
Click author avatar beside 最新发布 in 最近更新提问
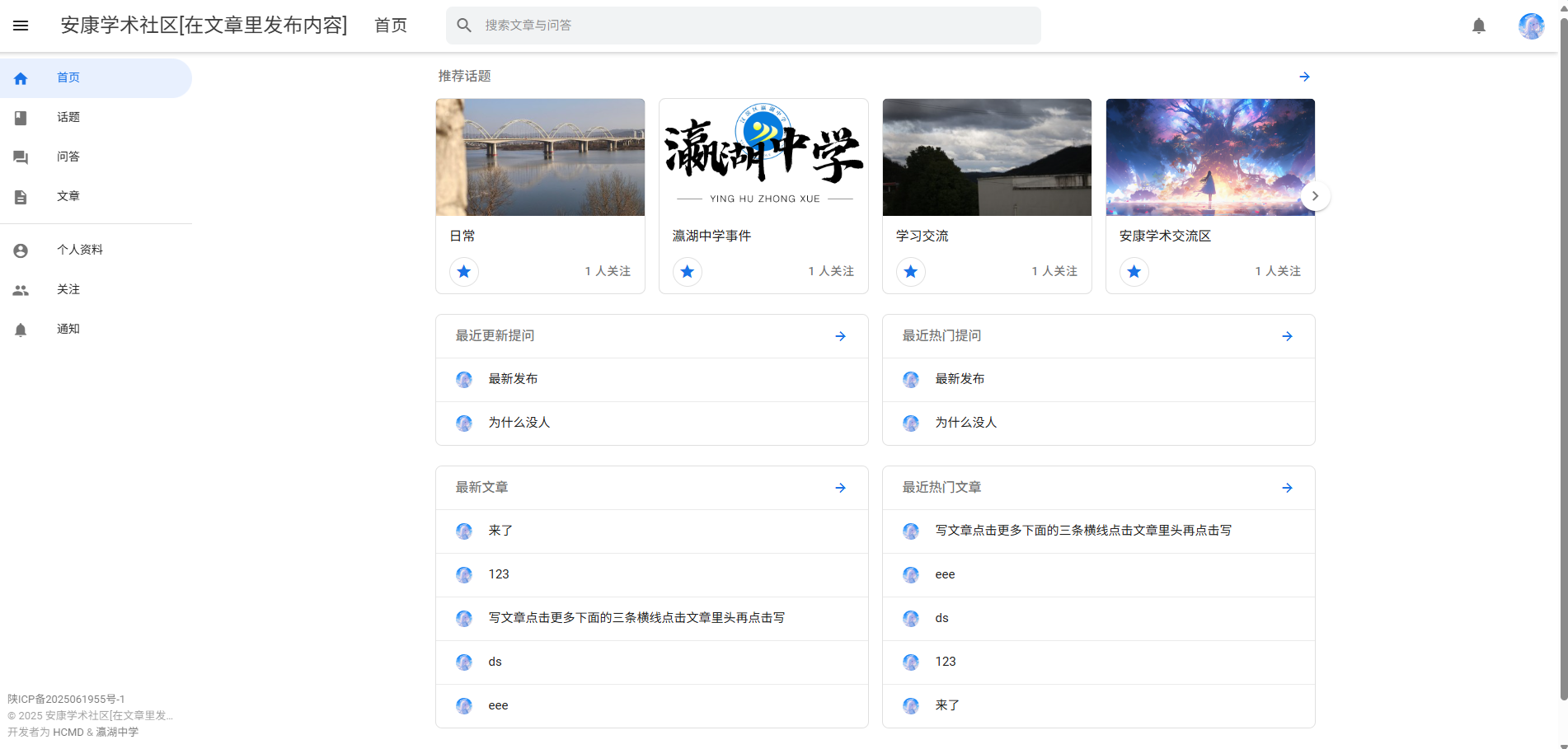coord(464,380)
